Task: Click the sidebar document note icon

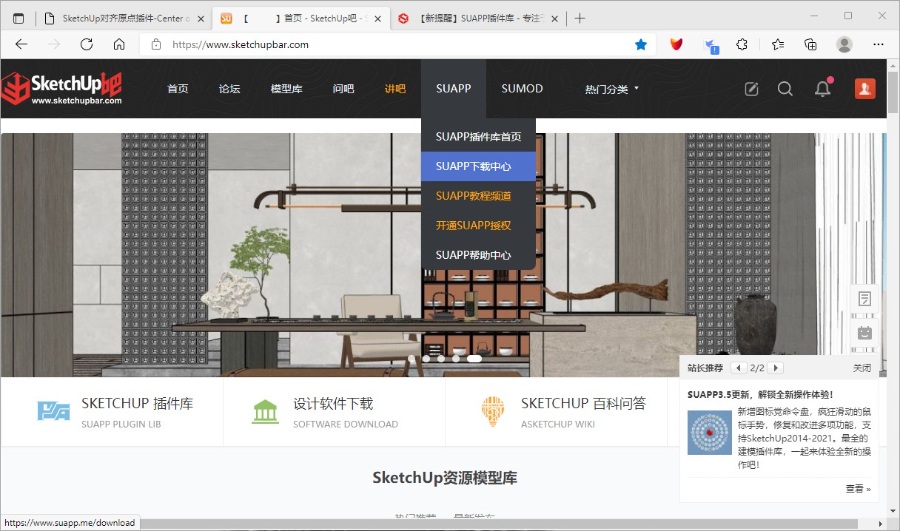Action: coord(864,299)
